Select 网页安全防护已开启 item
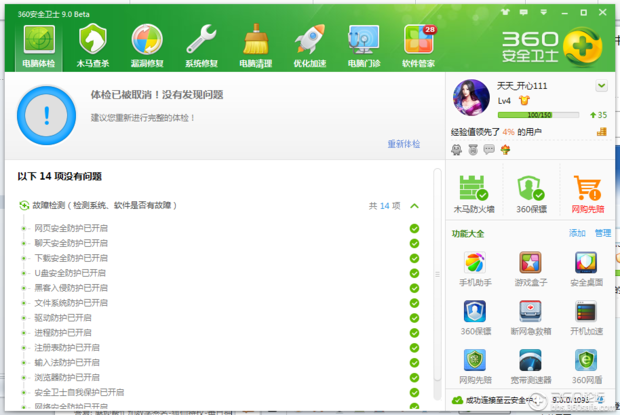620x415 pixels. pos(71,228)
